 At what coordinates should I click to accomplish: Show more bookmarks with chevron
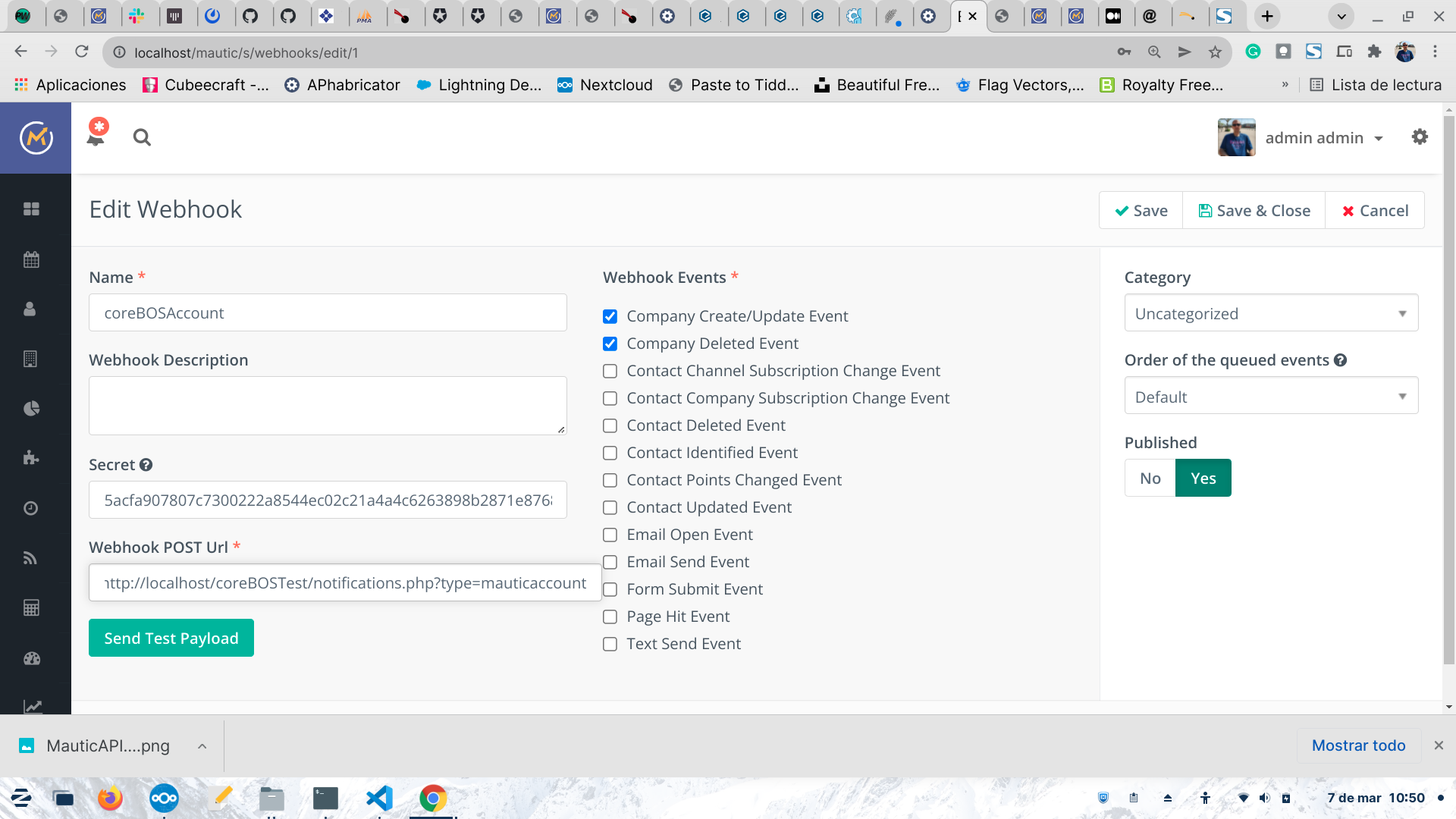point(1285,85)
